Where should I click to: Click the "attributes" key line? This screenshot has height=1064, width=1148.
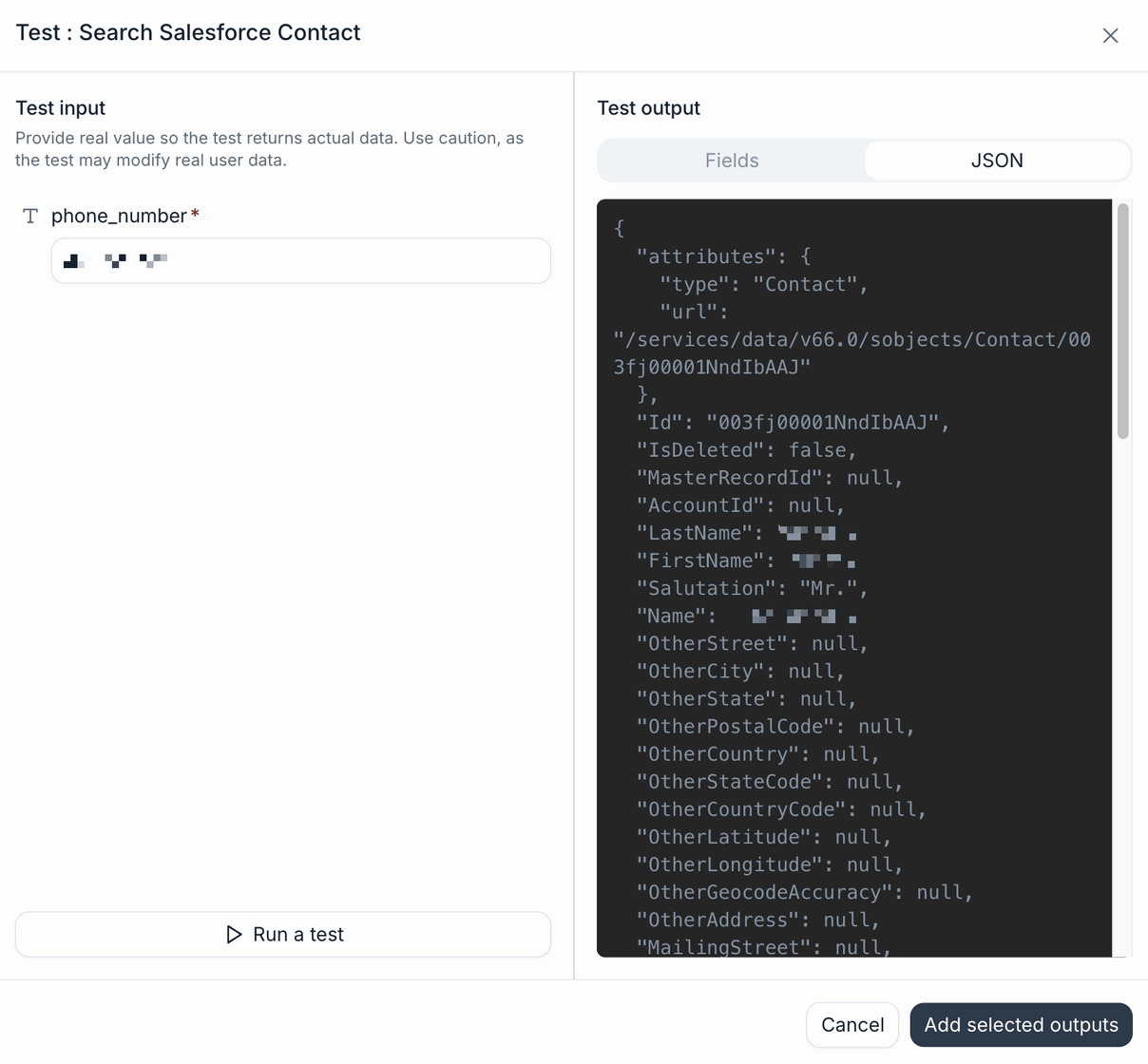pos(723,256)
